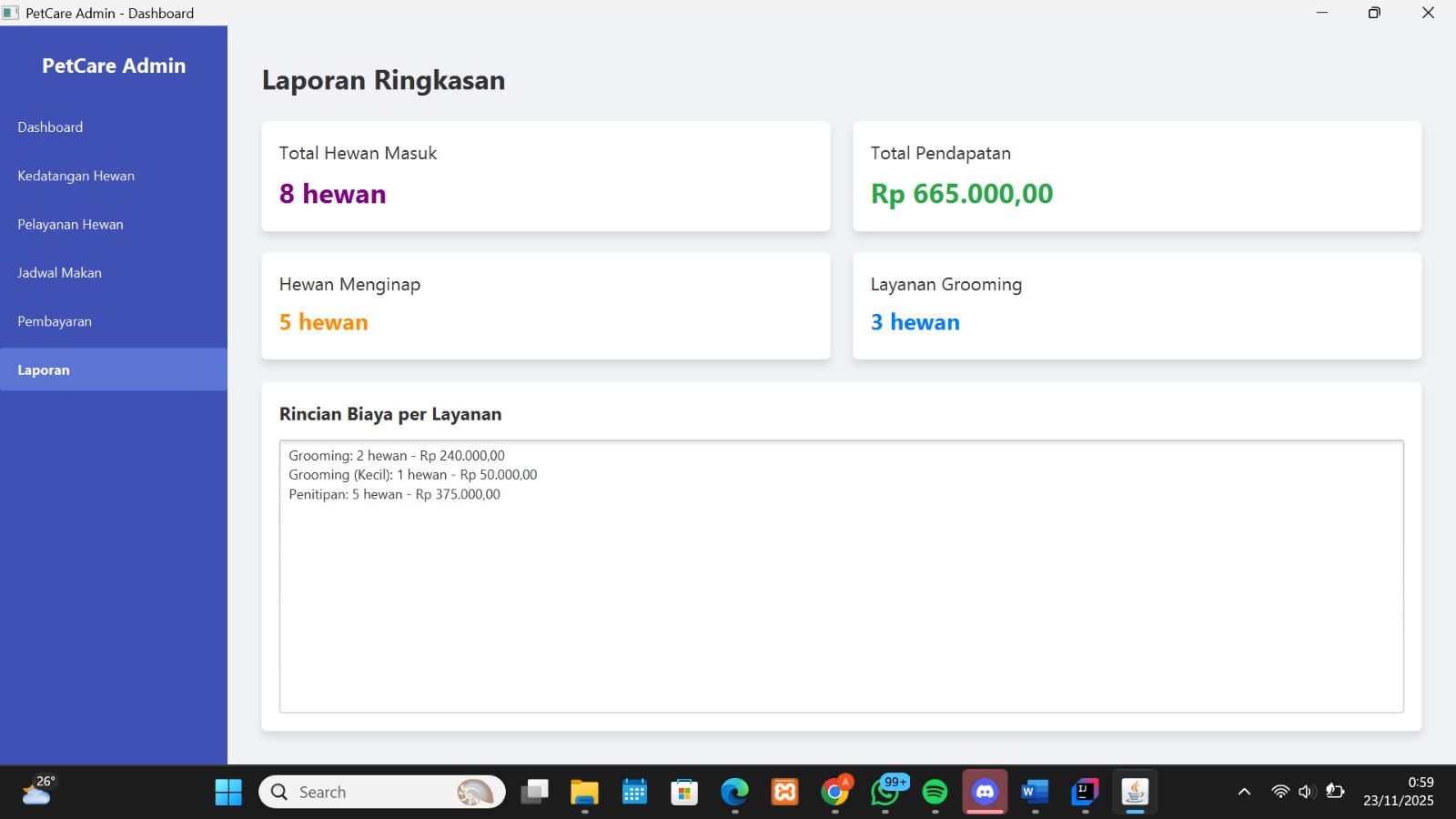
Task: Open Pelayanan Hewan section
Action: (x=114, y=224)
